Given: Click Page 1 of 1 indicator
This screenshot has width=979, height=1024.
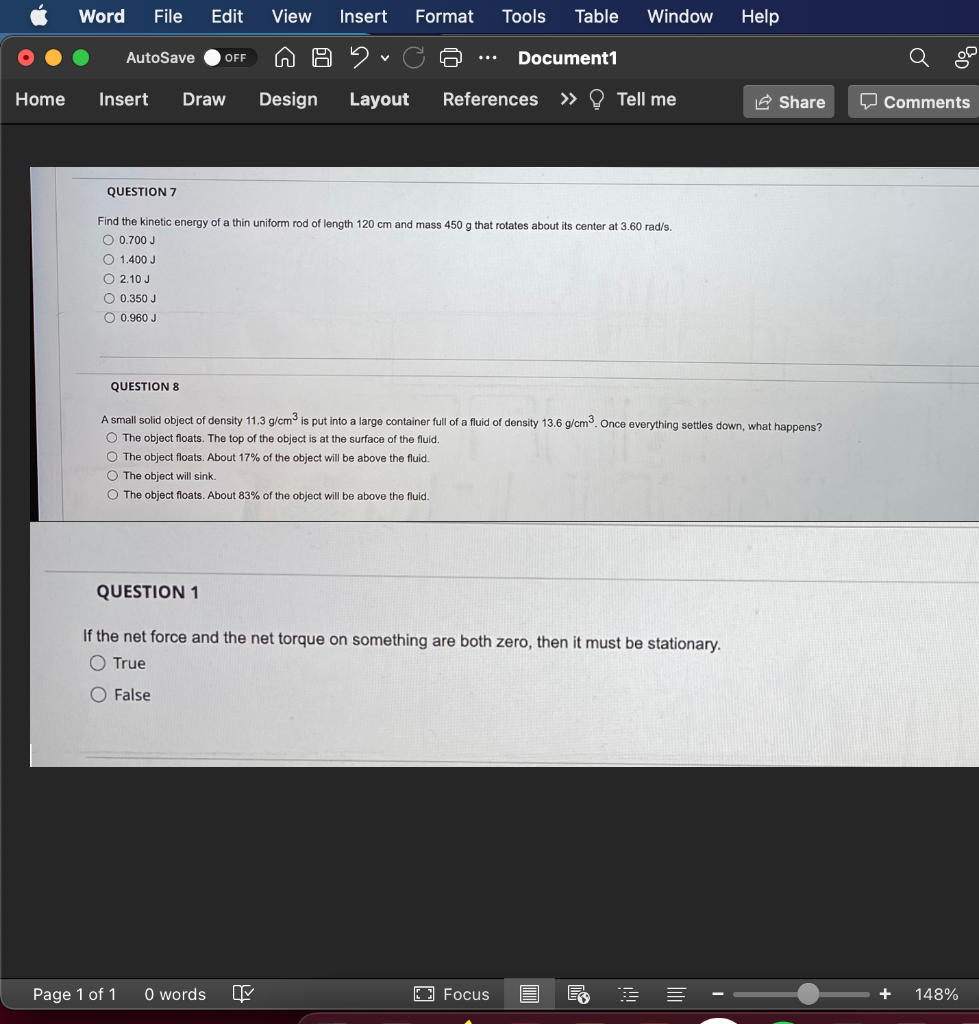Looking at the screenshot, I should click(x=74, y=994).
